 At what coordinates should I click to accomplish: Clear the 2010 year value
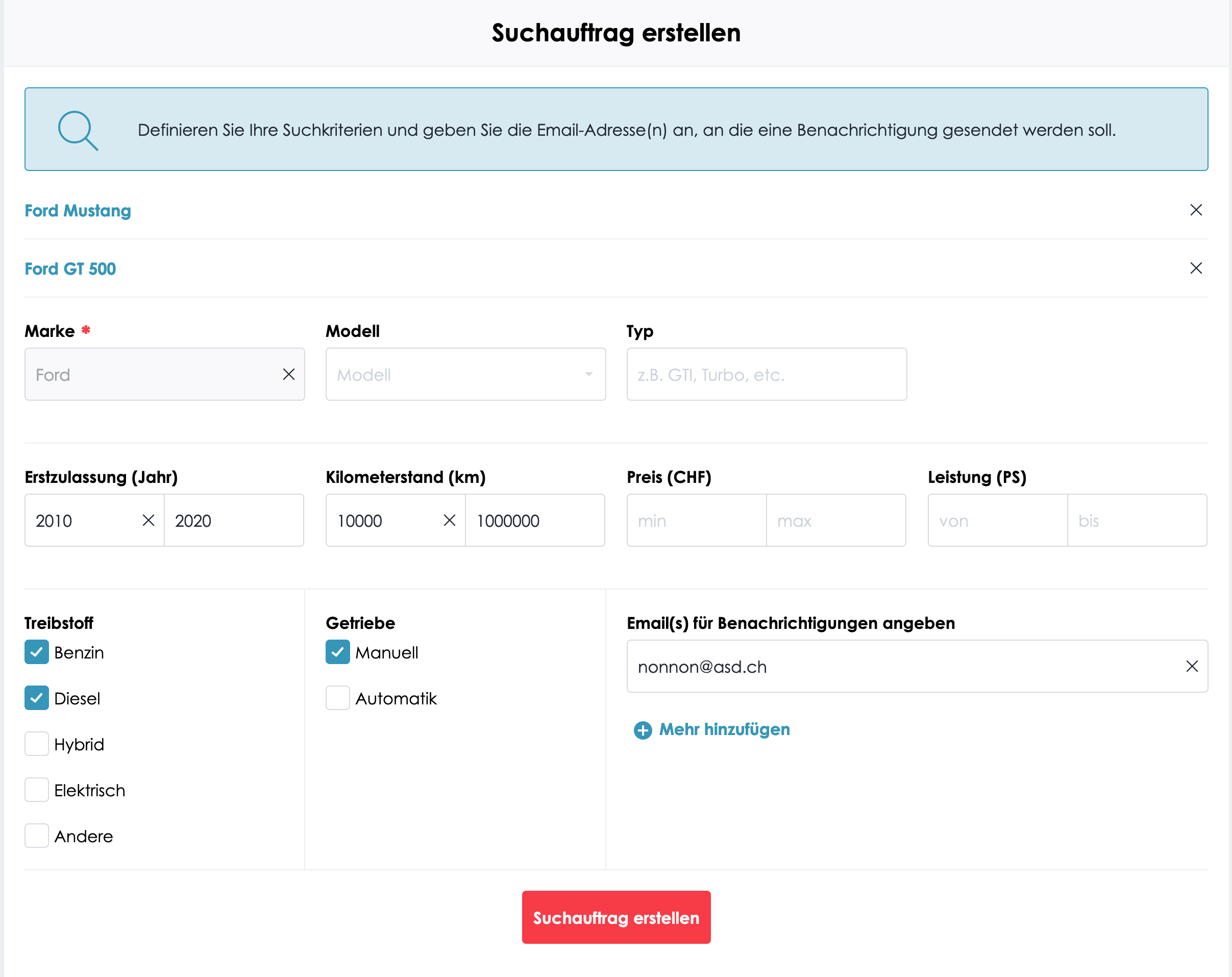pyautogui.click(x=149, y=520)
